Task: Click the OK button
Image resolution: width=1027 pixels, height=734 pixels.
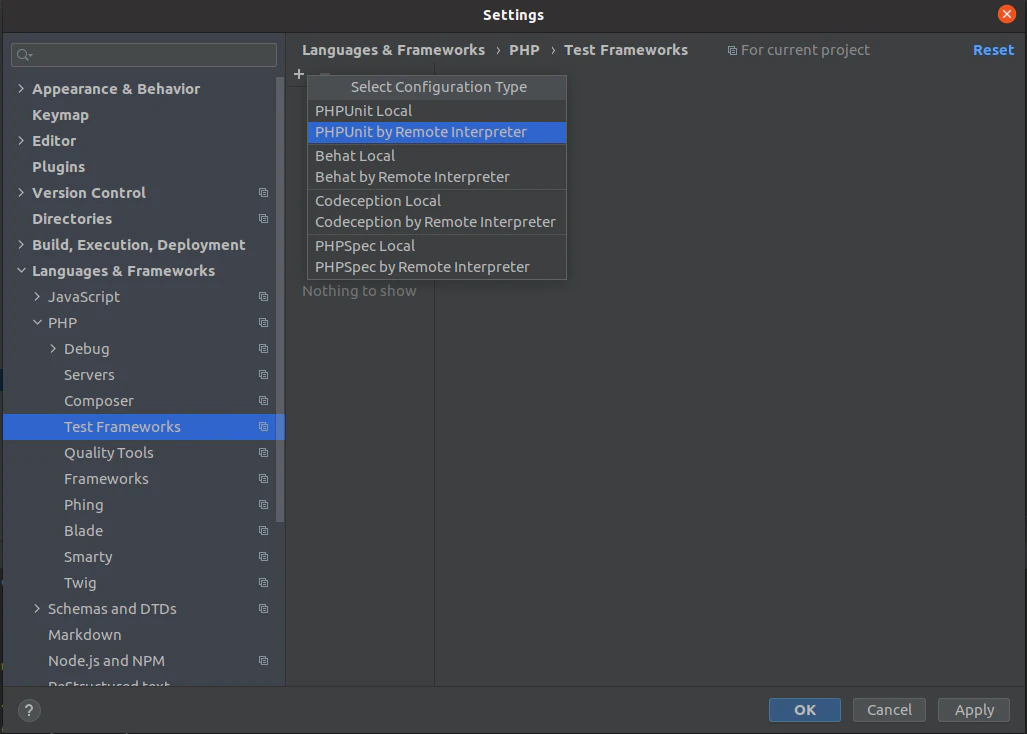Action: pyautogui.click(x=804, y=710)
